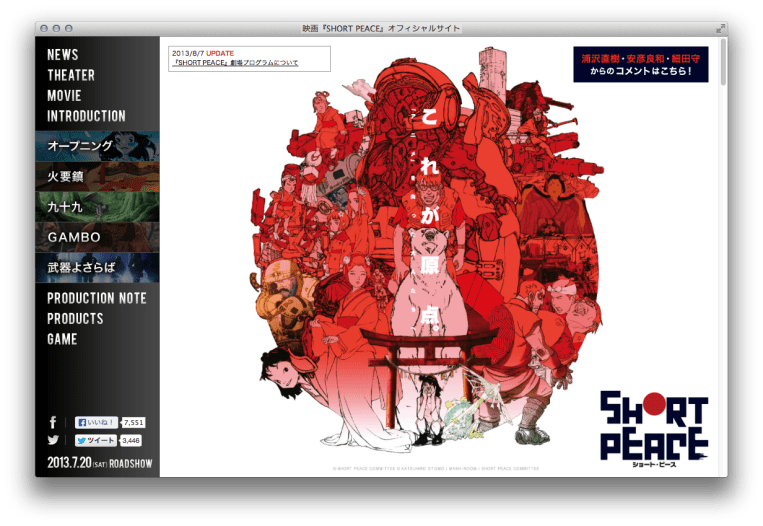Open the NEWS menu item
The image size is (763, 526).
point(63,55)
